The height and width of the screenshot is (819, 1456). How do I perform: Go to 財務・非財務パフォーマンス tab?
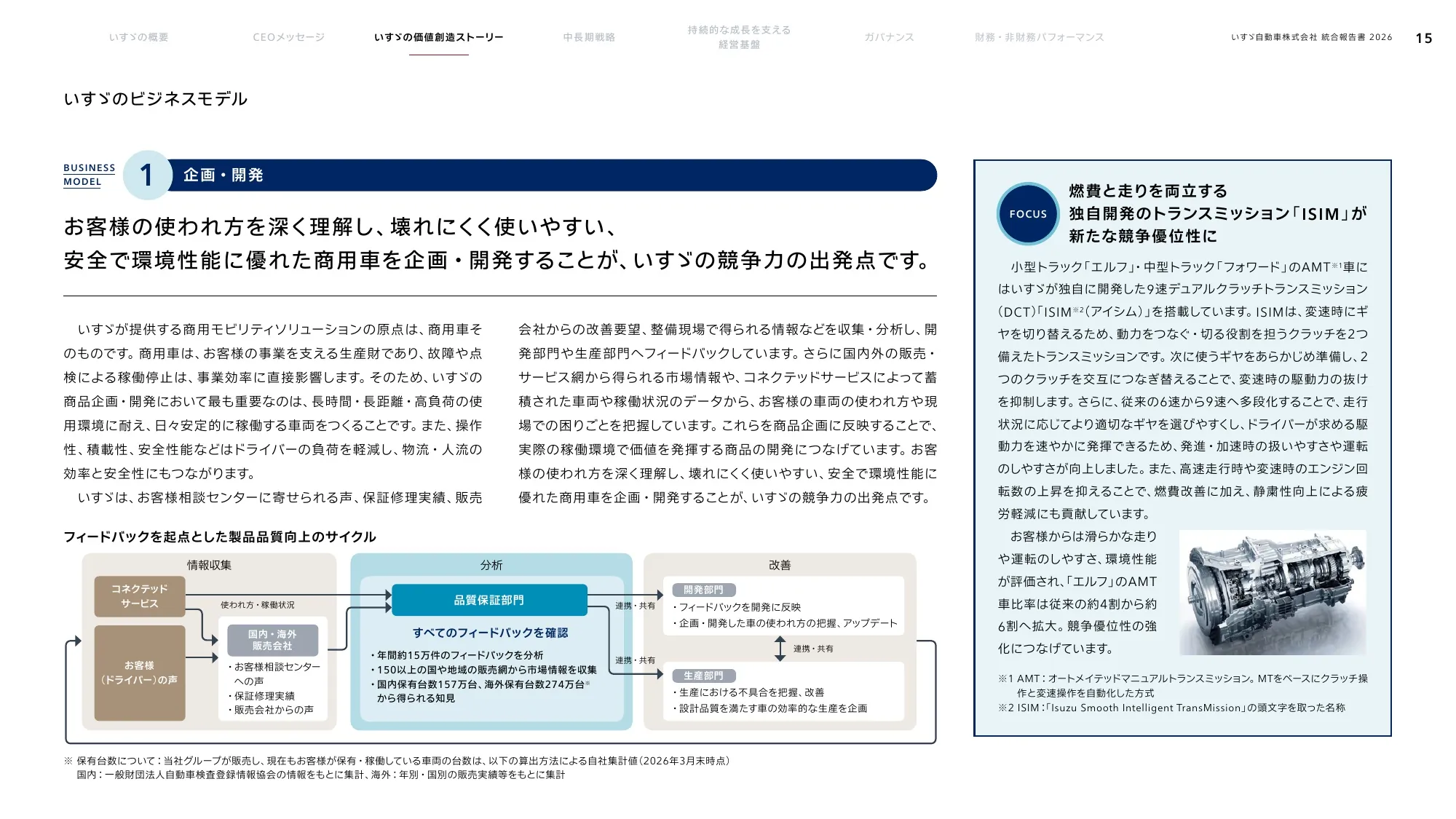pyautogui.click(x=1039, y=37)
